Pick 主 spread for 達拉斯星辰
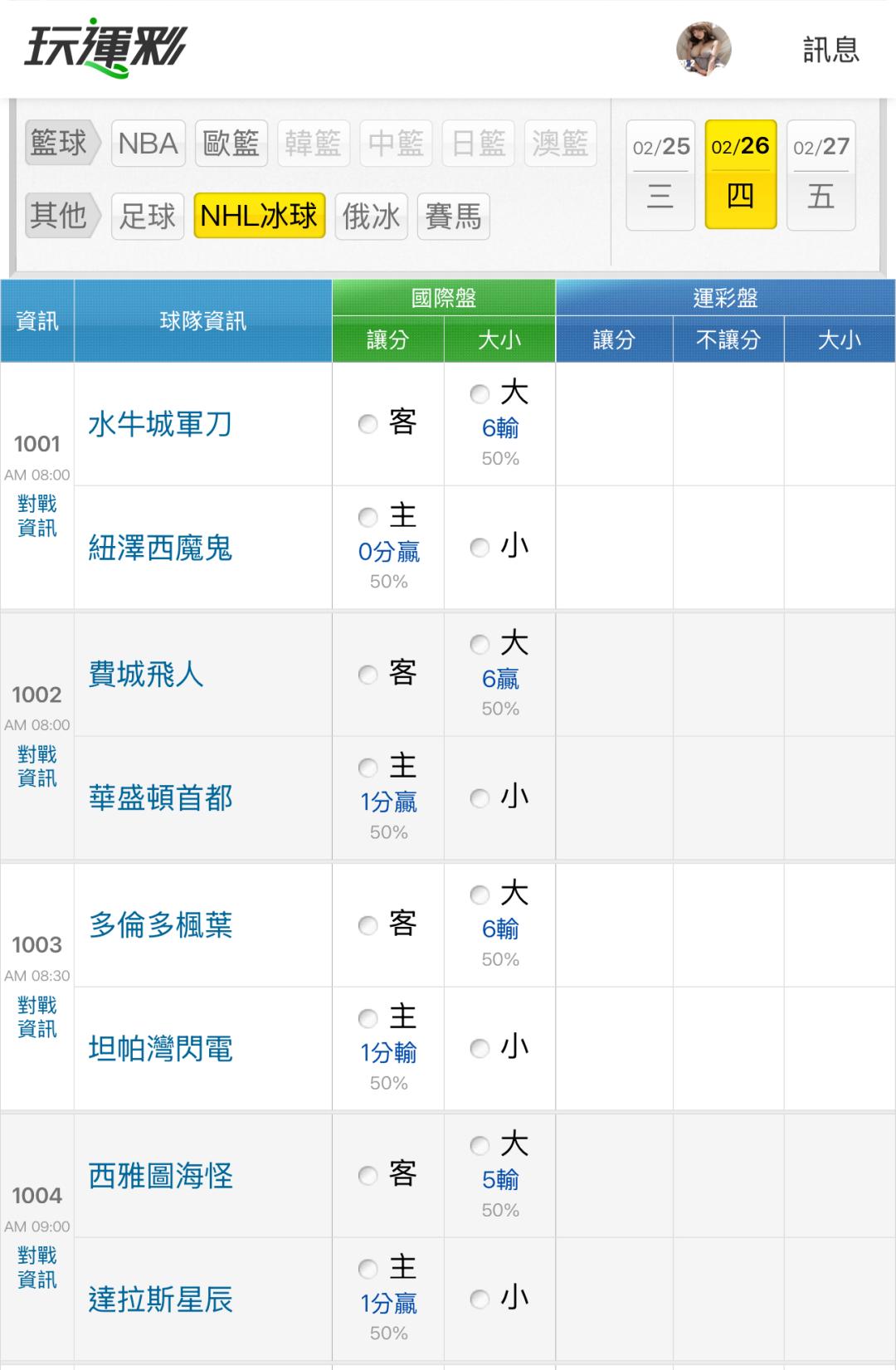Screen dimensions: 896x1370 [368, 1269]
